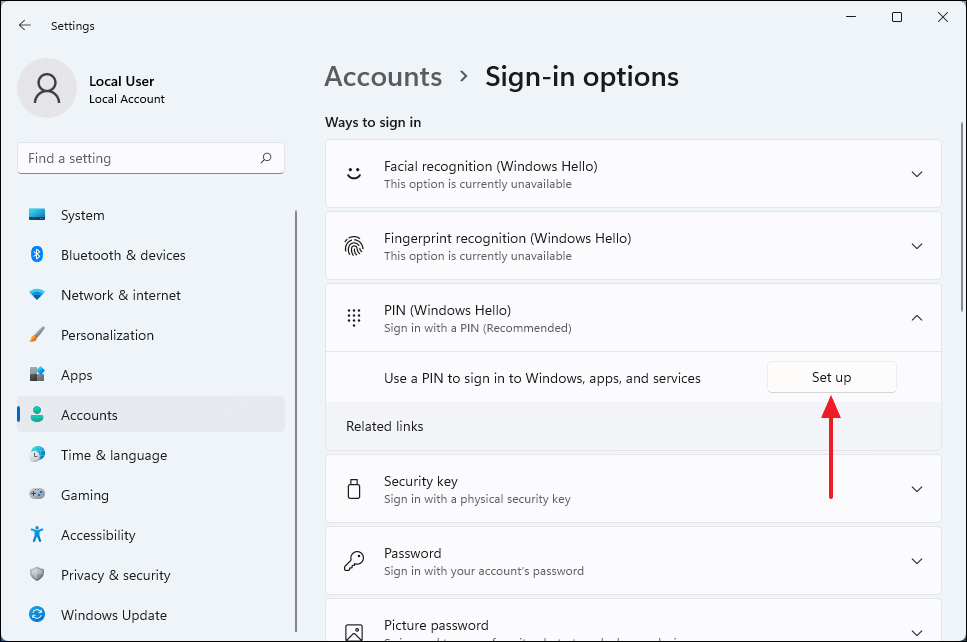
Task: Click the Privacy & security shield icon
Action: pos(37,575)
